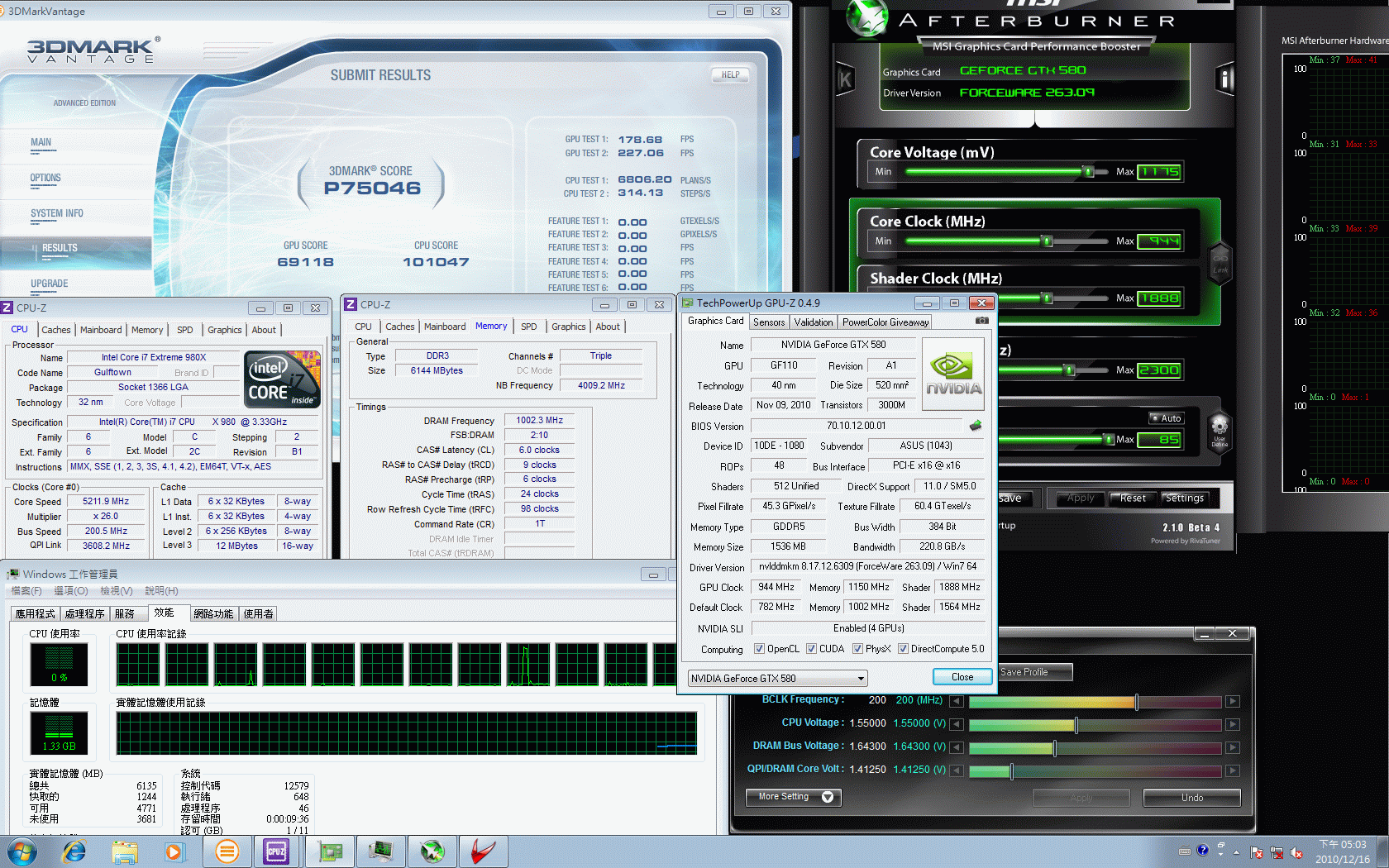Viewport: 1389px width, 868px height.
Task: Launch Internet Explorer from the taskbar
Action: [74, 851]
